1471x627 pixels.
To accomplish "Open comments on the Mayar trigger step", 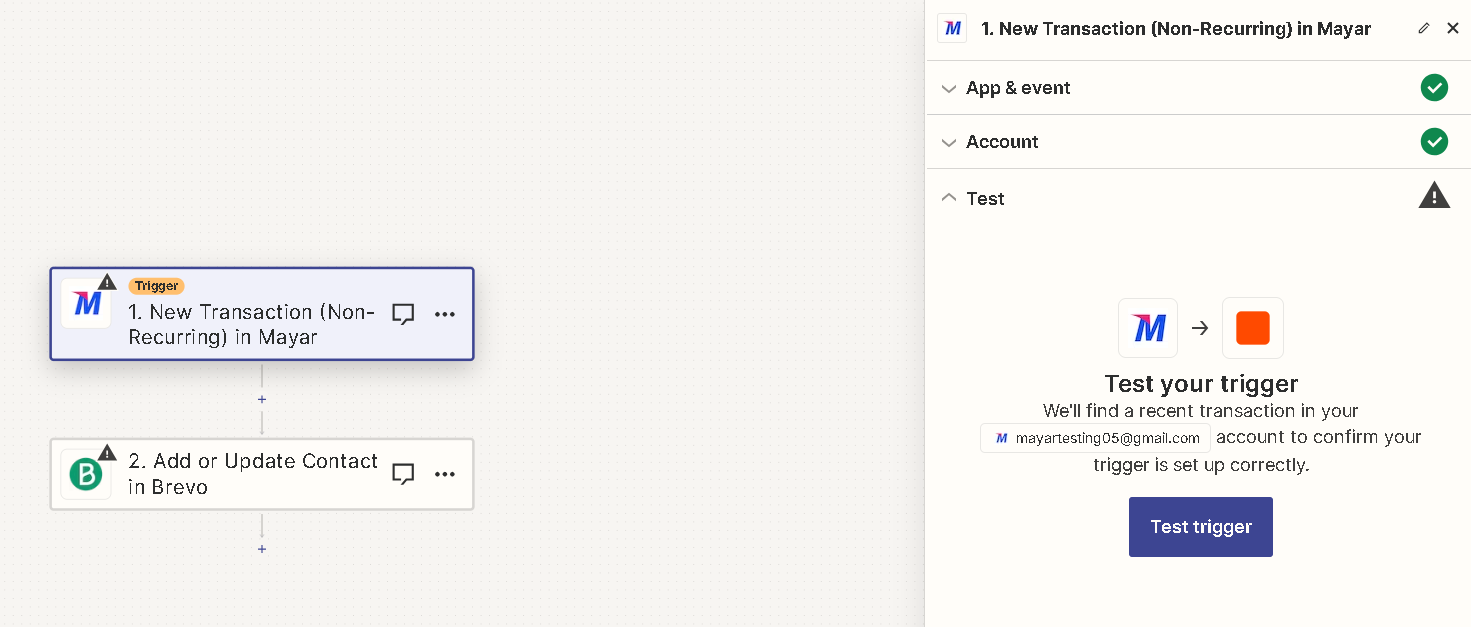I will 403,314.
